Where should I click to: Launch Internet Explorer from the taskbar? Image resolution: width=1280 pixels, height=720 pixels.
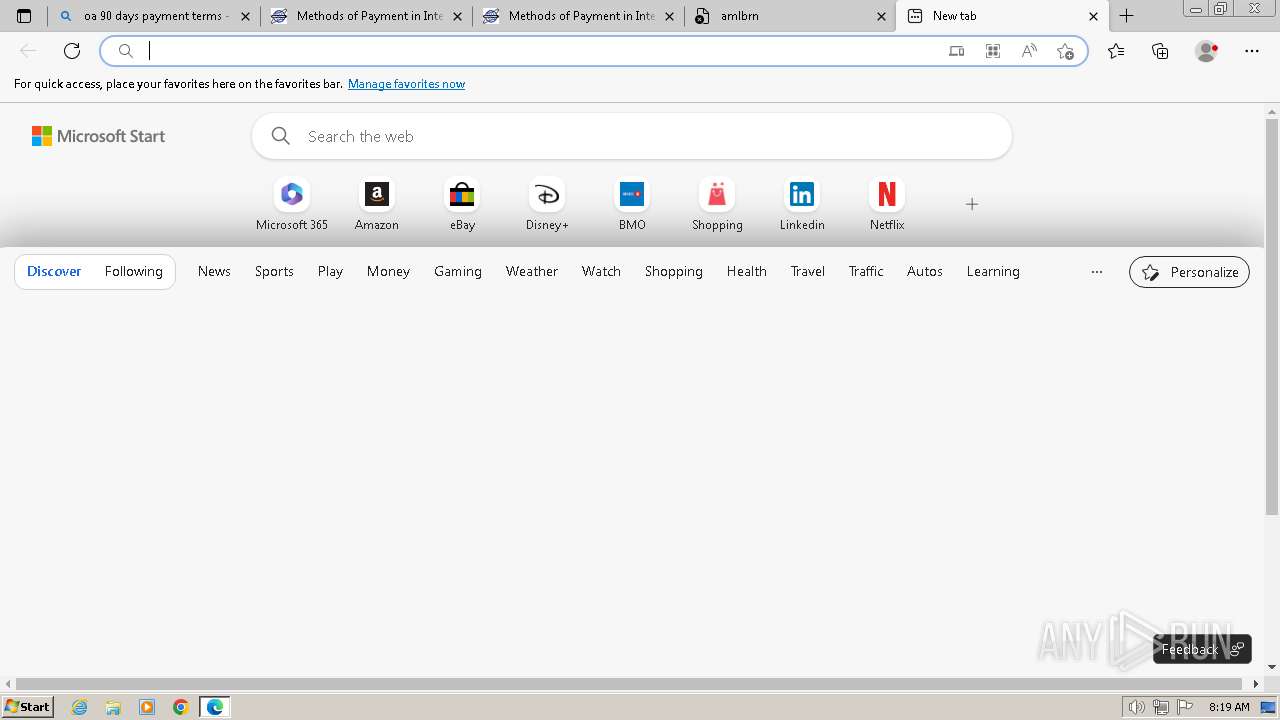point(80,707)
